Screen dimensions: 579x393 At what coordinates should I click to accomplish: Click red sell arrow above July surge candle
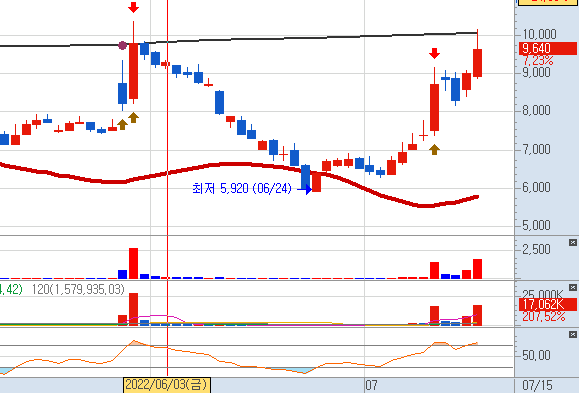pos(434,54)
